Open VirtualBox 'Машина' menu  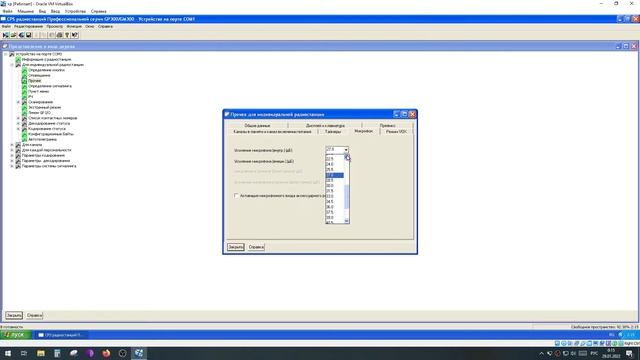[x=26, y=11]
